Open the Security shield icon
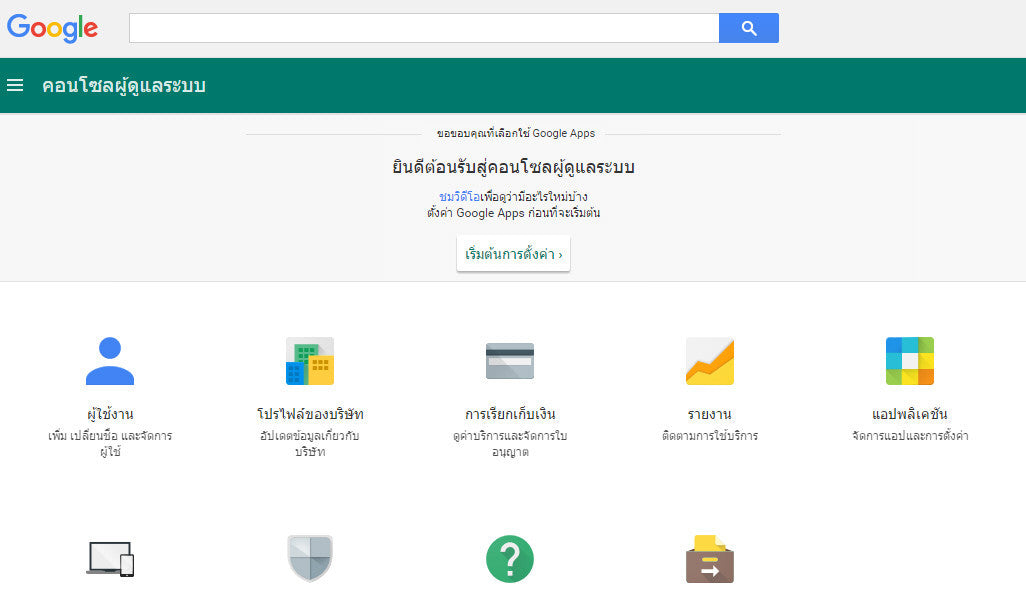 pyautogui.click(x=310, y=558)
